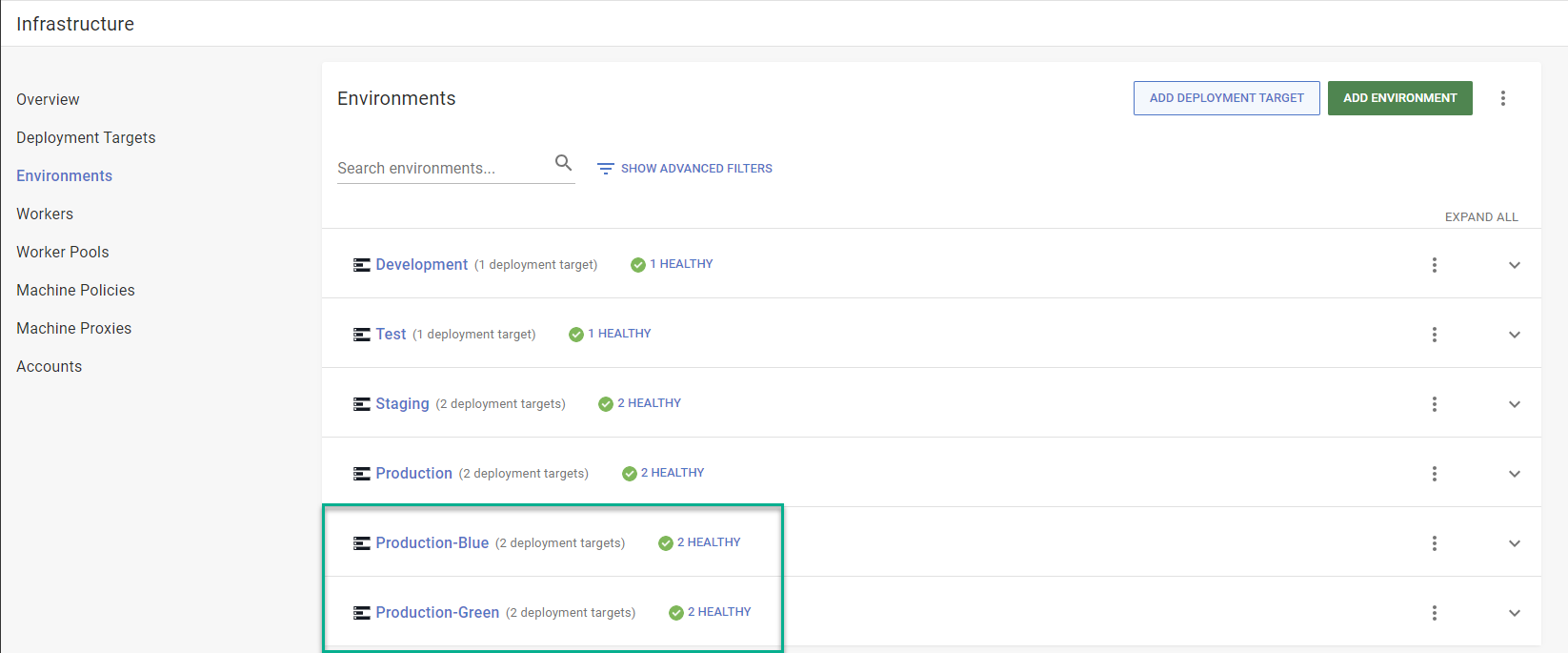Click Expand All link

1481,217
